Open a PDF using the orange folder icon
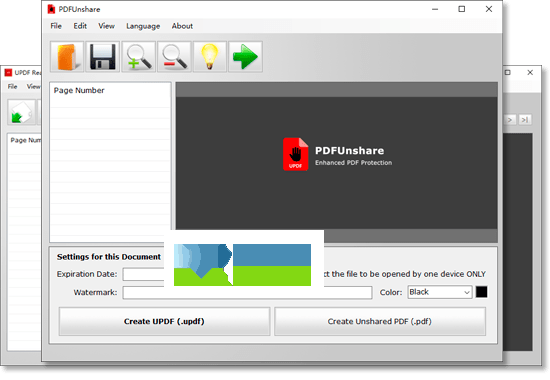This screenshot has height=380, width=550. pyautogui.click(x=67, y=56)
